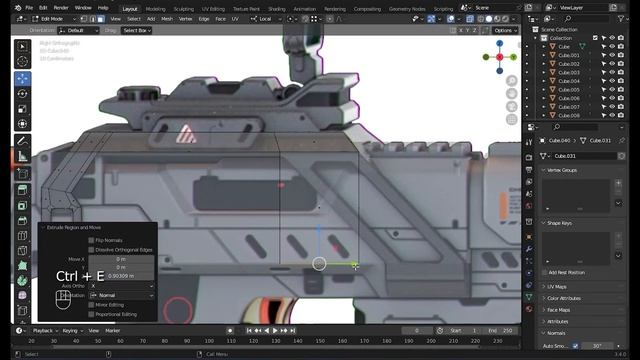This screenshot has height=360, width=640.
Task: Switch to edge select mode
Action: point(92,19)
